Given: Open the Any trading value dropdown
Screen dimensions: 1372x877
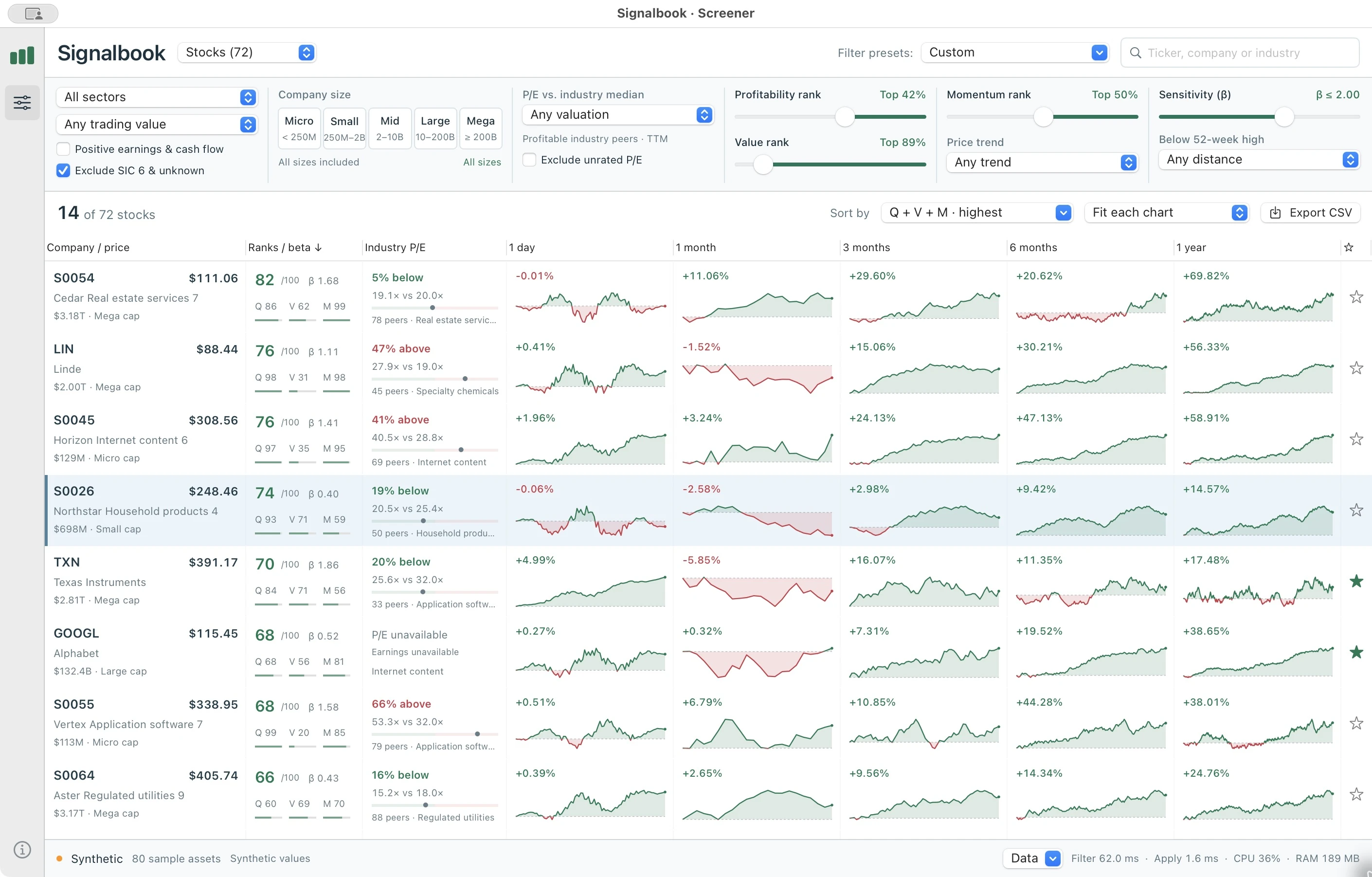Looking at the screenshot, I should point(157,124).
